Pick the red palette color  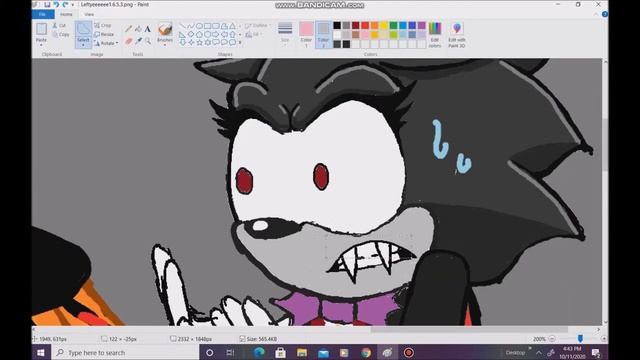pyautogui.click(x=365, y=26)
